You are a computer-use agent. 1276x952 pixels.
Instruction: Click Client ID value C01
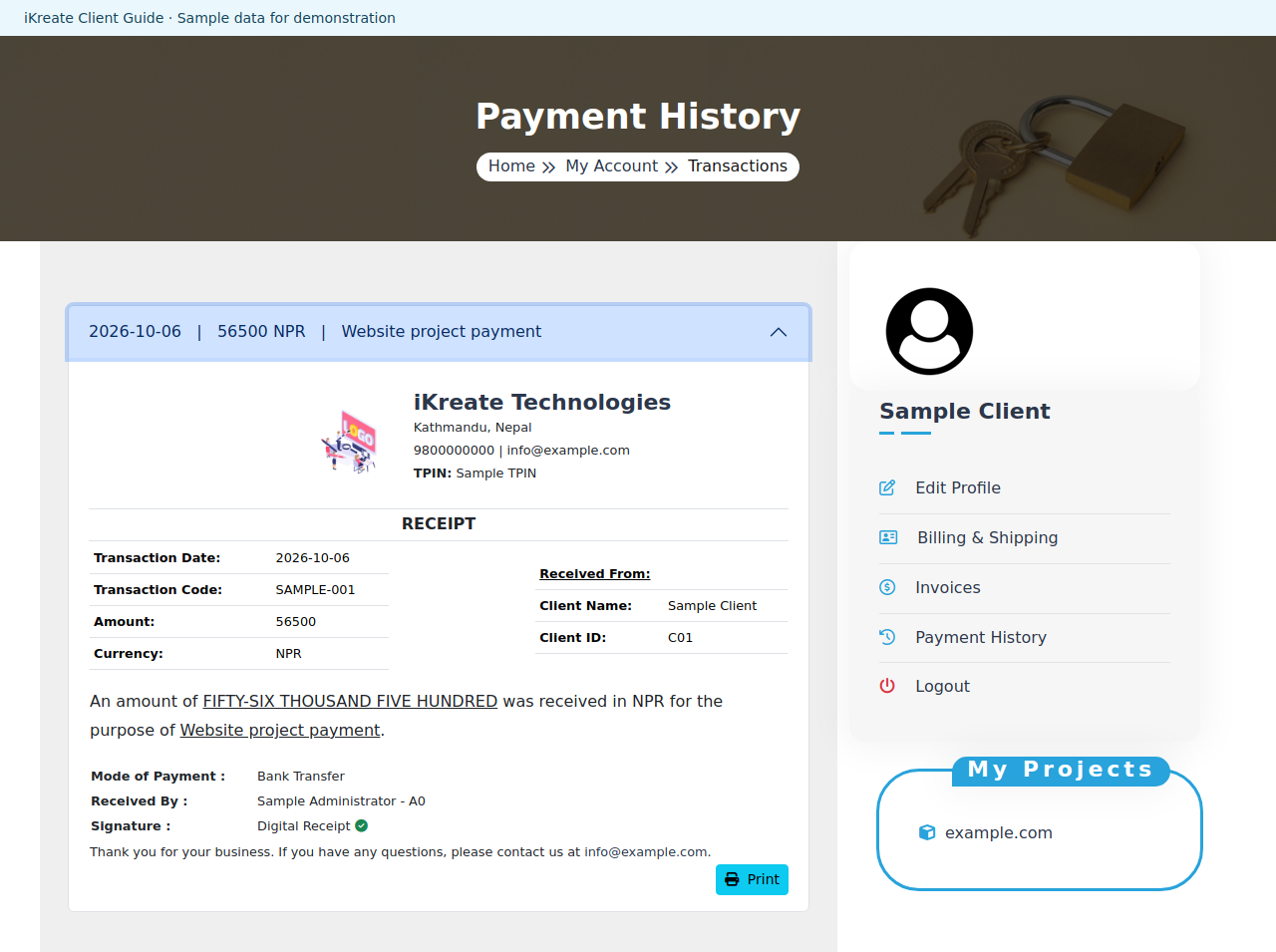point(680,637)
